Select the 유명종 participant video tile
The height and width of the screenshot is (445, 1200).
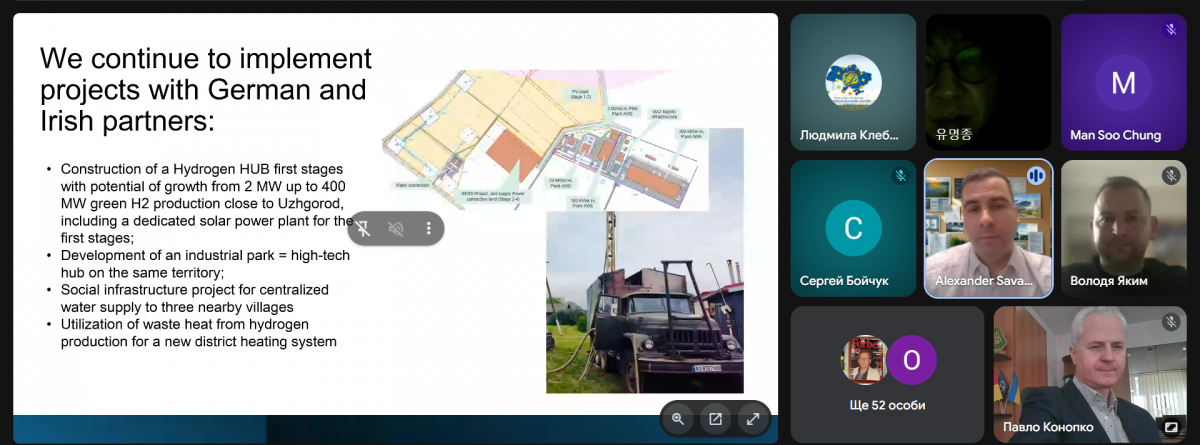(988, 82)
